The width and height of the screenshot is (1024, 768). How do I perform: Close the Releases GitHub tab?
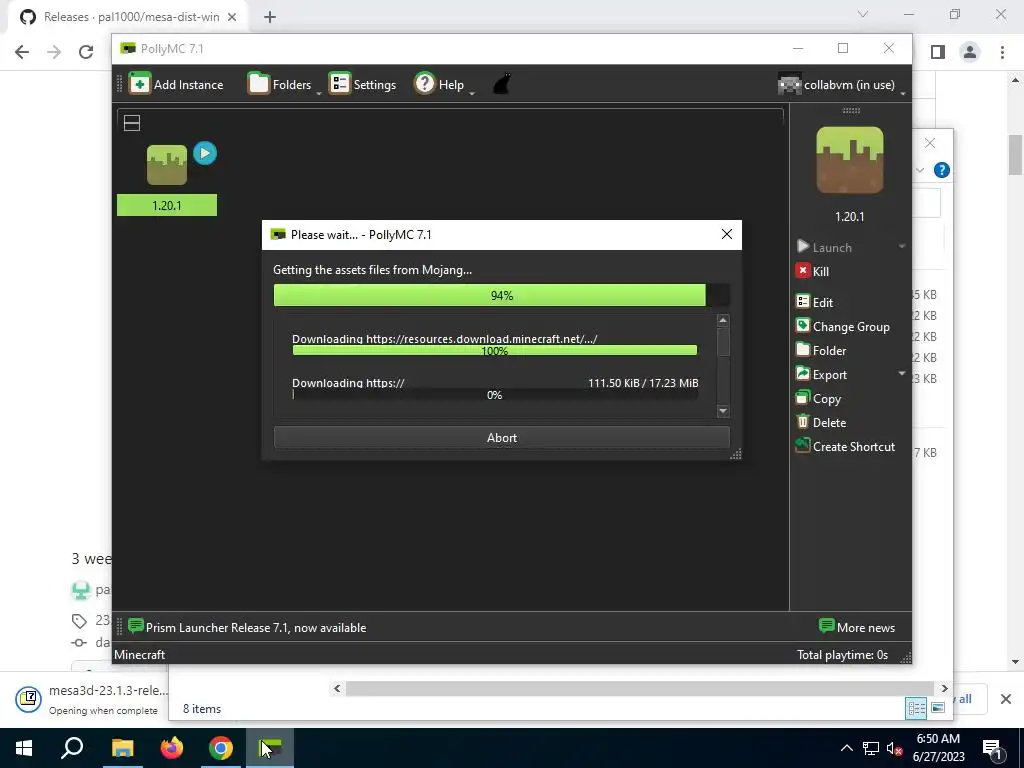(x=232, y=17)
